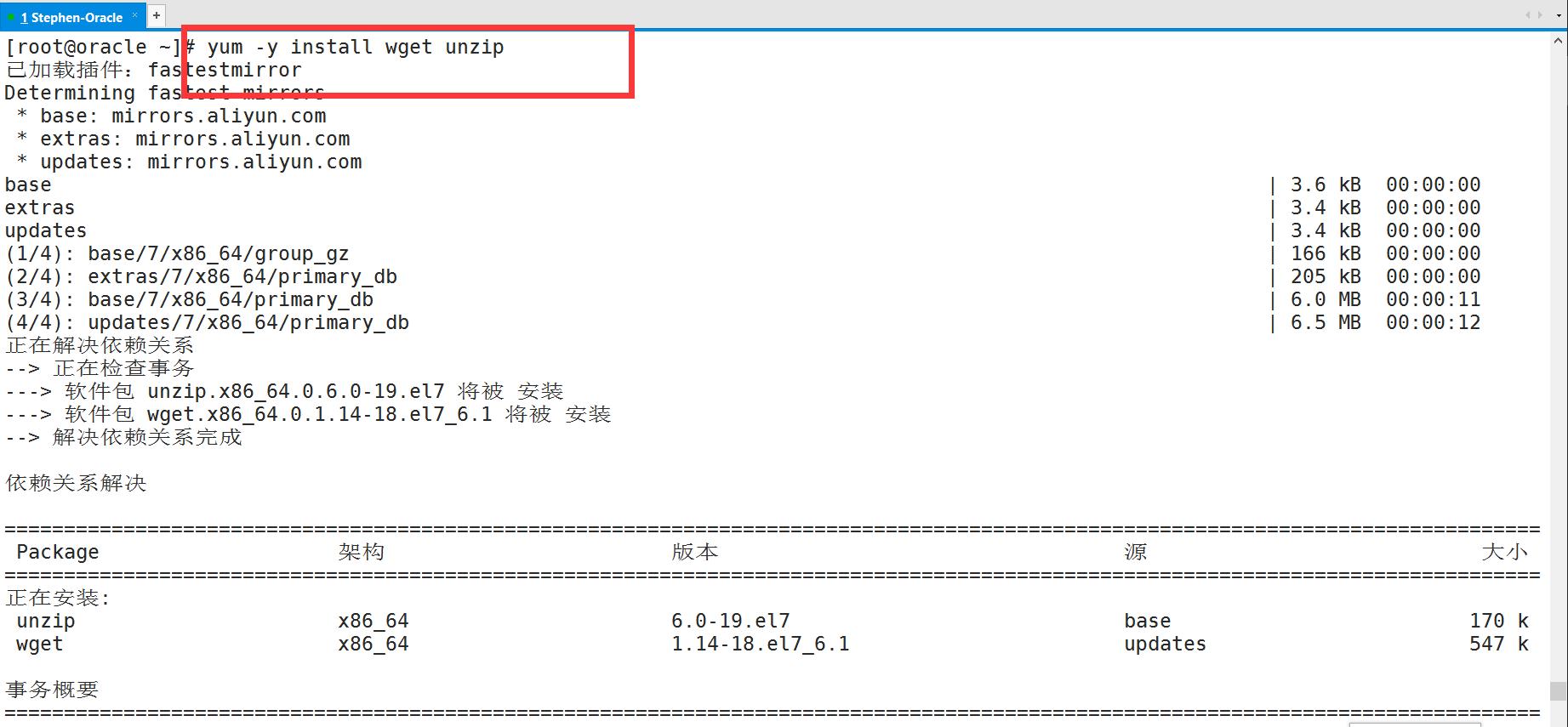Click '* base: mirrors.aliyun.com' mirror line
Image resolution: width=1568 pixels, height=727 pixels.
(x=171, y=116)
